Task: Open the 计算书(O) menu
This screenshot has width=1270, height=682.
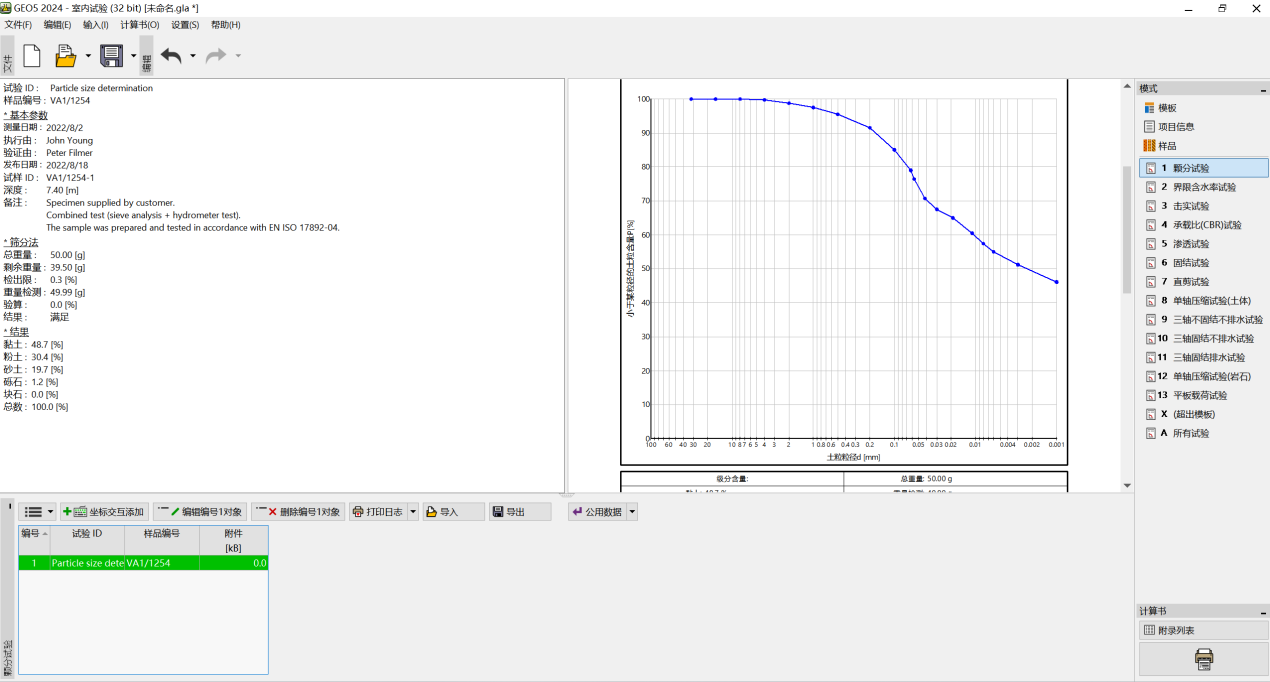Action: [x=140, y=25]
